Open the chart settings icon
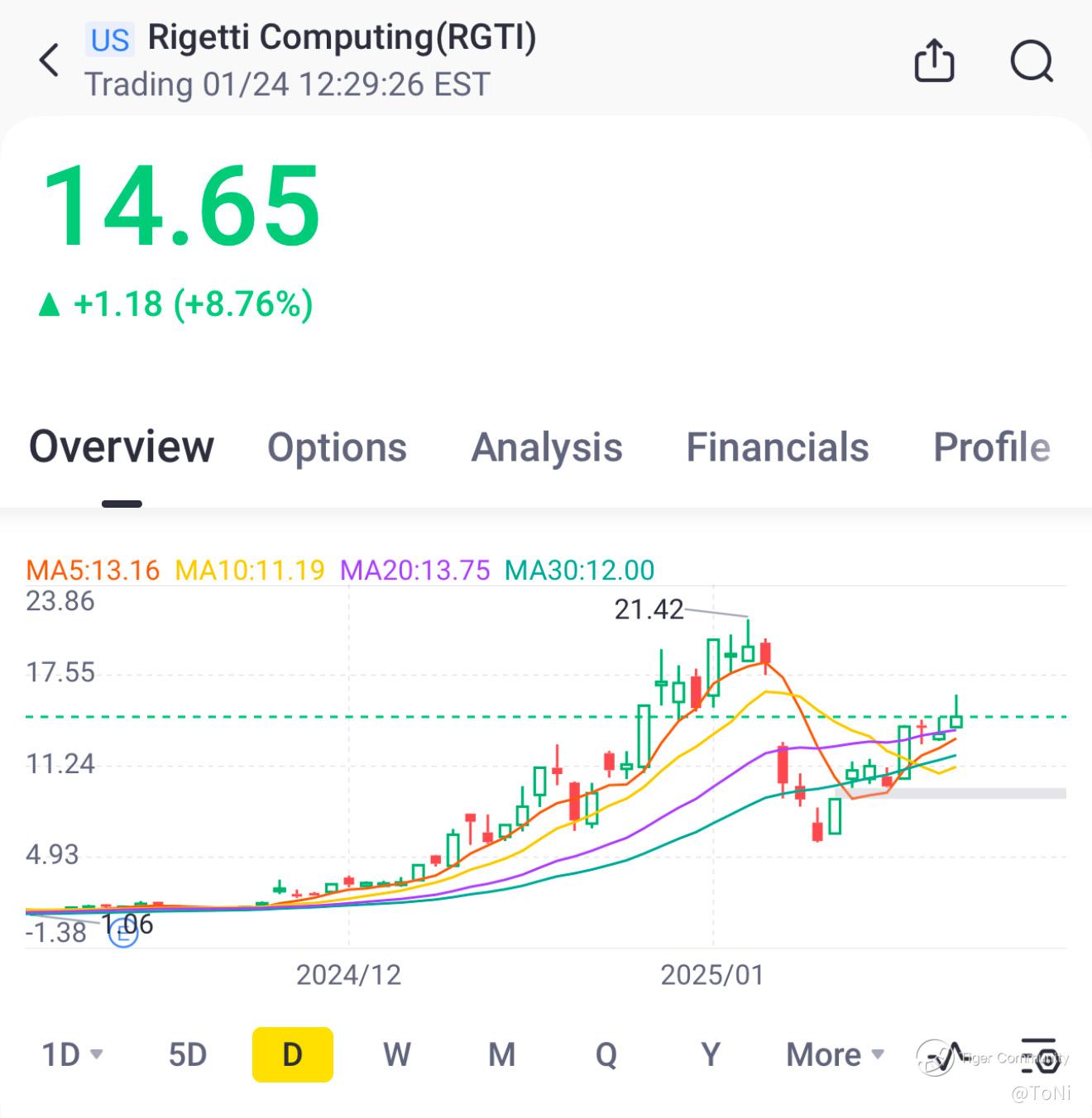The height and width of the screenshot is (1118, 1092). [x=1039, y=1055]
